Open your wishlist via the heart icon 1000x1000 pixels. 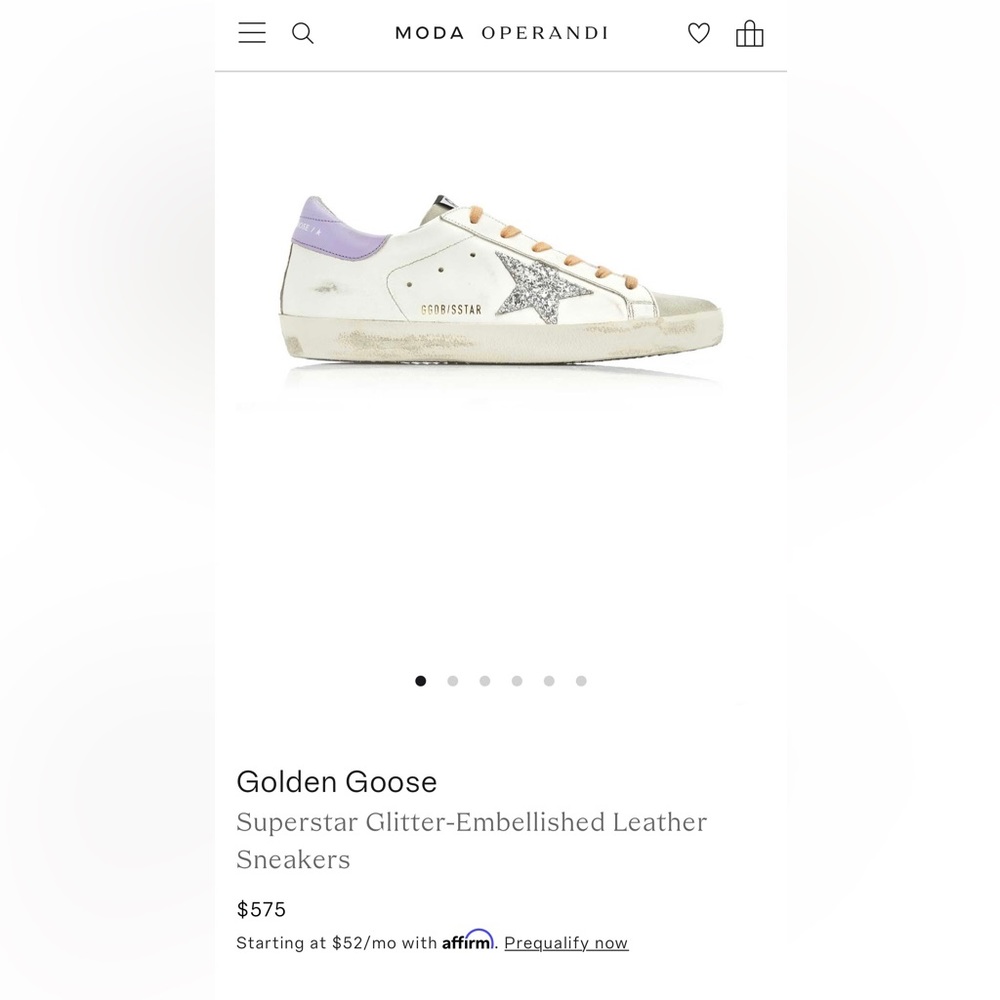(x=698, y=33)
